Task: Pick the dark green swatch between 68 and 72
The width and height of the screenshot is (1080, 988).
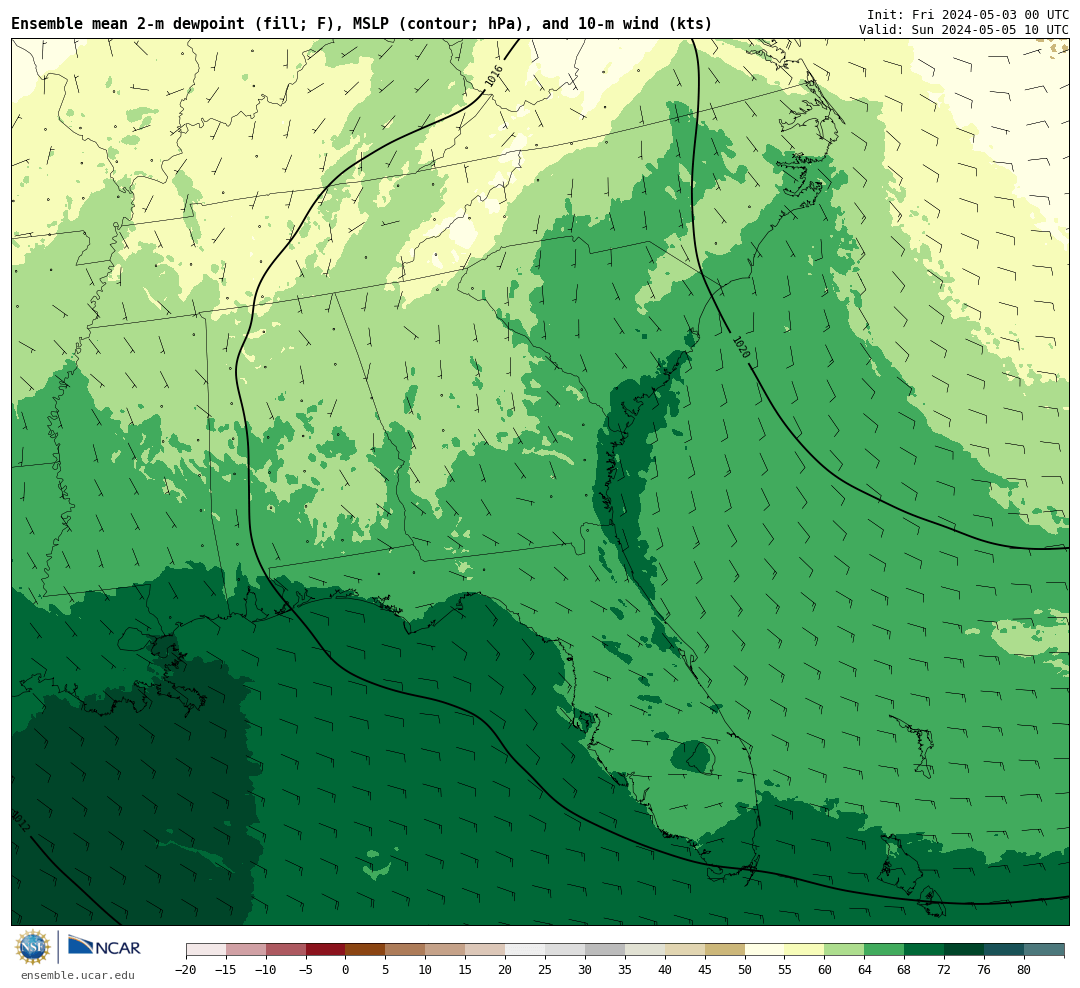Action: (x=925, y=950)
